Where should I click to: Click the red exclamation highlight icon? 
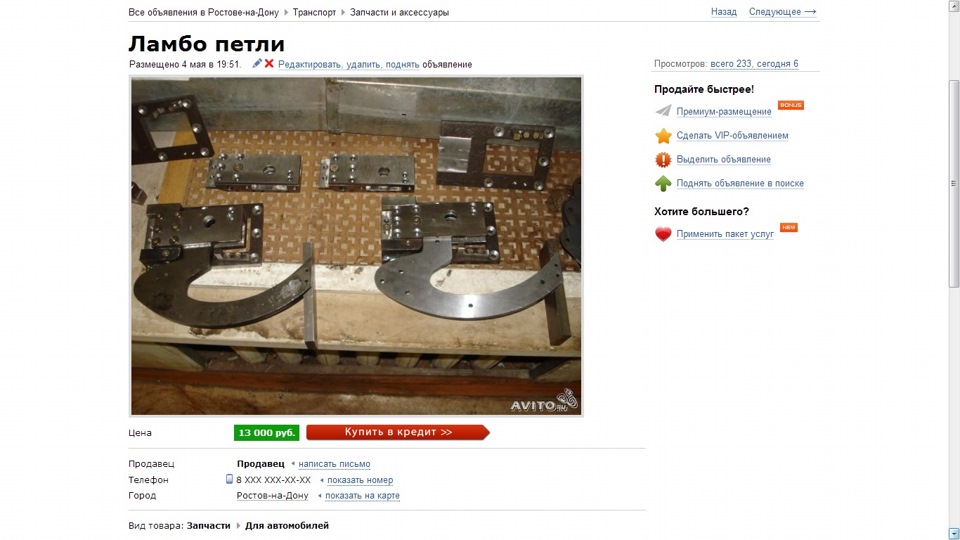pos(663,160)
